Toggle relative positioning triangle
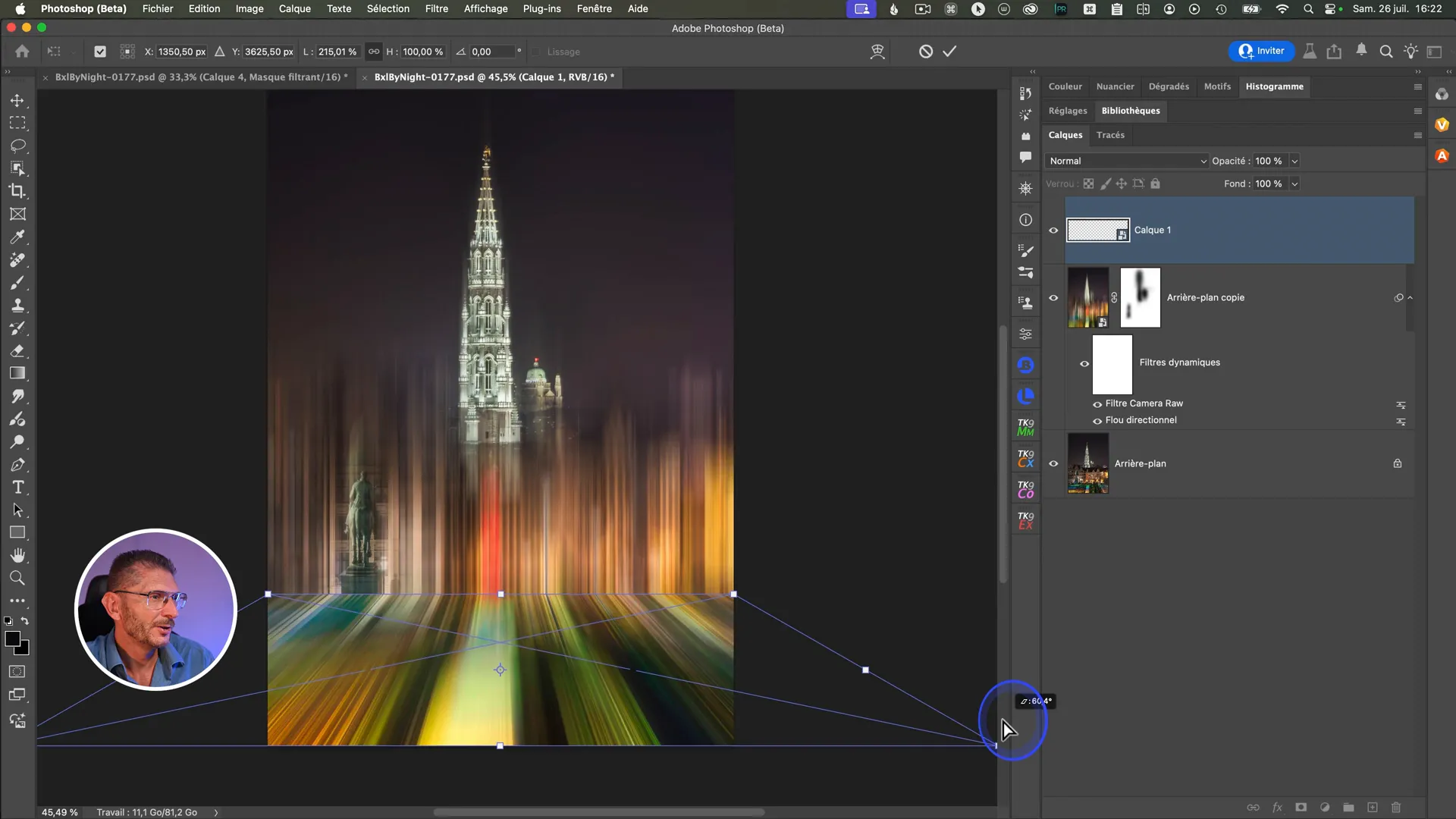This screenshot has width=1456, height=819. 220,52
